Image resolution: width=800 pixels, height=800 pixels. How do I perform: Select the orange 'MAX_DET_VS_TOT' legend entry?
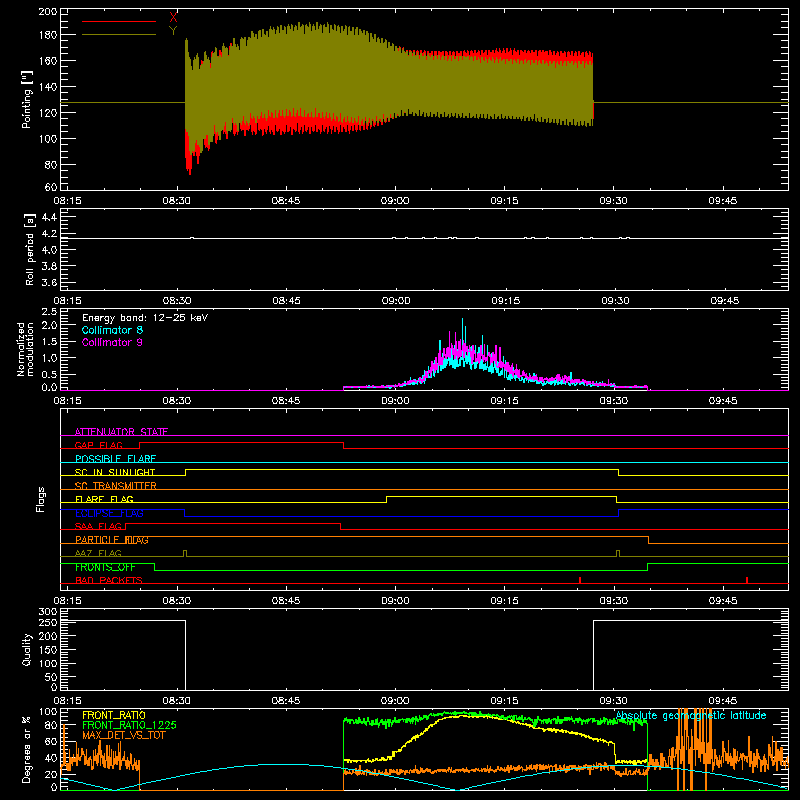tap(124, 735)
